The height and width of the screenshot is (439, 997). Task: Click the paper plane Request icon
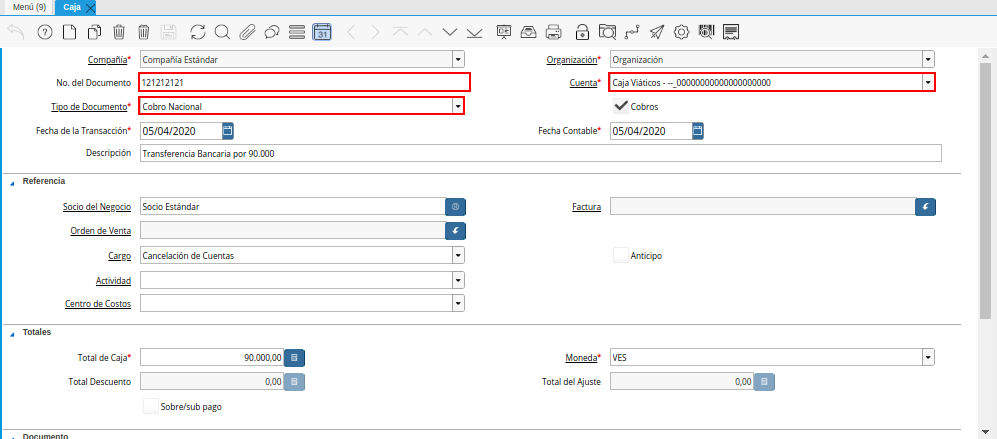point(657,32)
